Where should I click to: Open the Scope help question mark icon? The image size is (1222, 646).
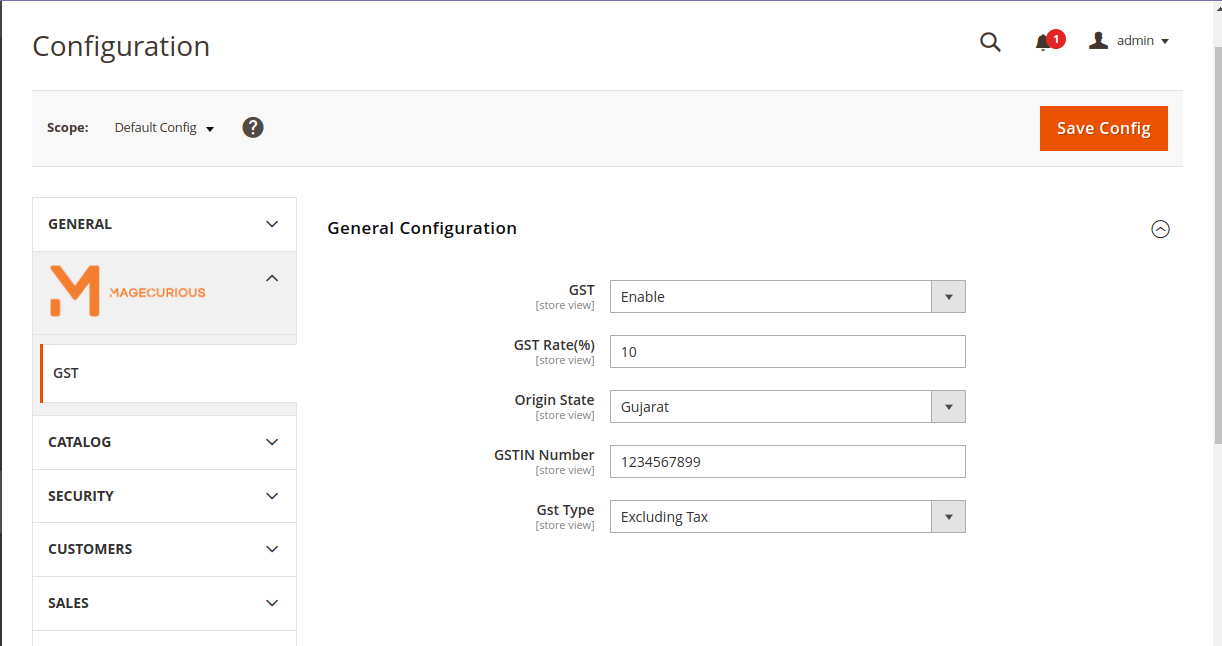253,127
